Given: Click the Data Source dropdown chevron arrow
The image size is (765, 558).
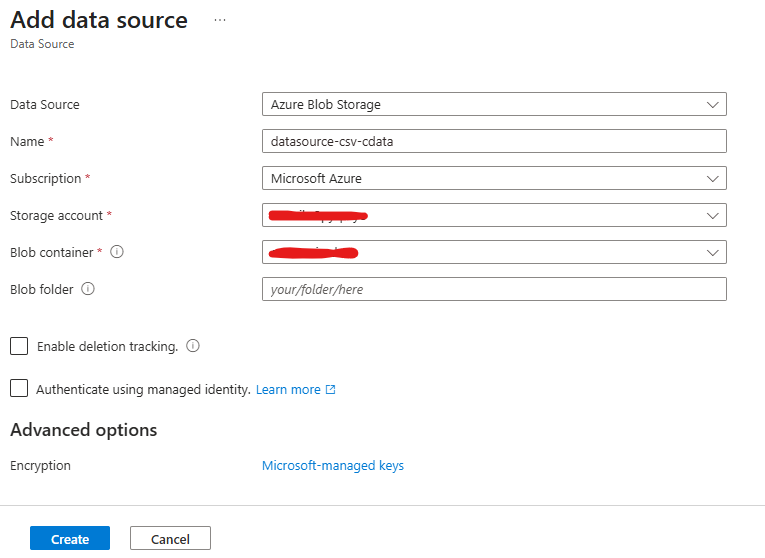Looking at the screenshot, I should click(x=712, y=104).
